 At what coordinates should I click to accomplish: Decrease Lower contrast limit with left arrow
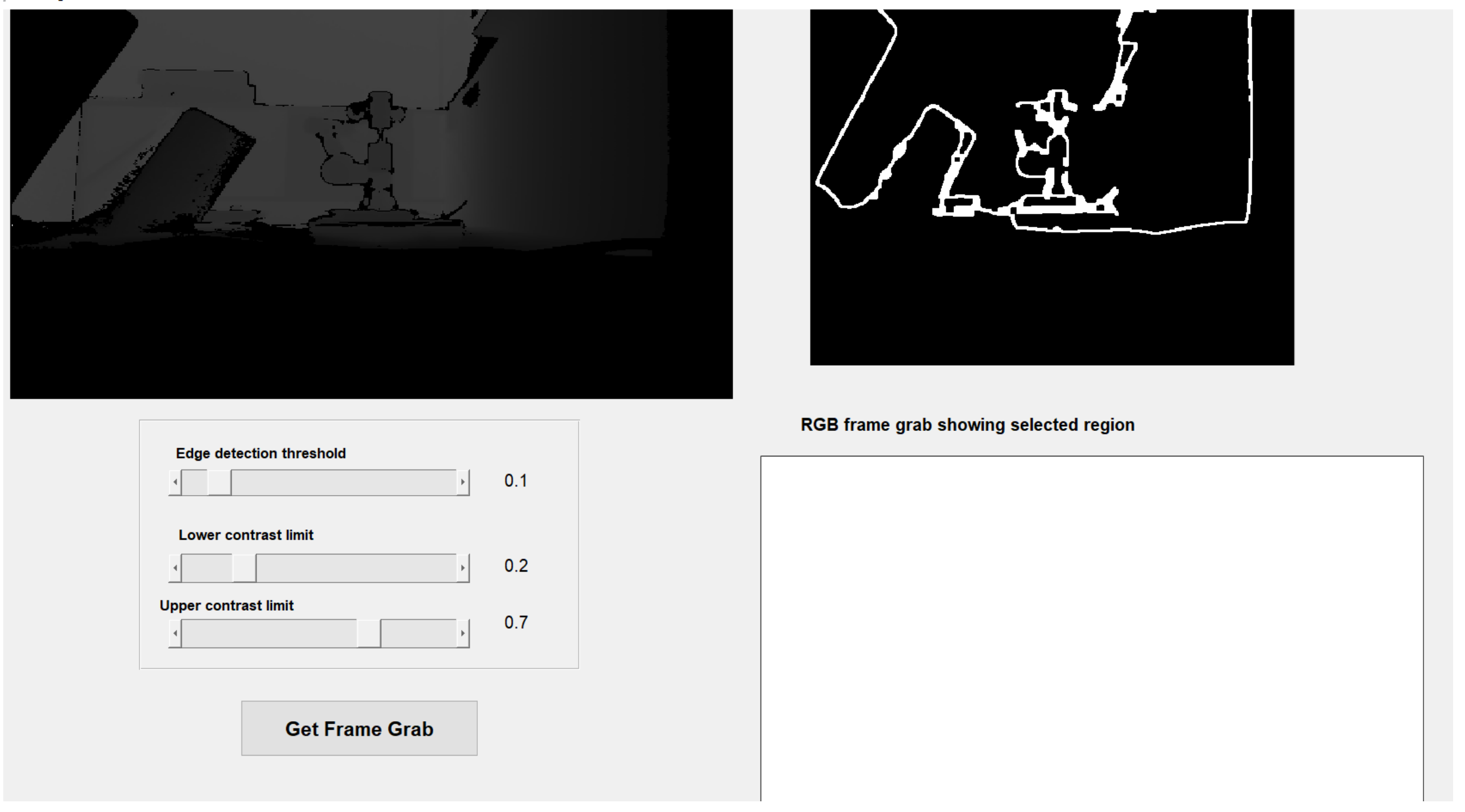pos(175,568)
